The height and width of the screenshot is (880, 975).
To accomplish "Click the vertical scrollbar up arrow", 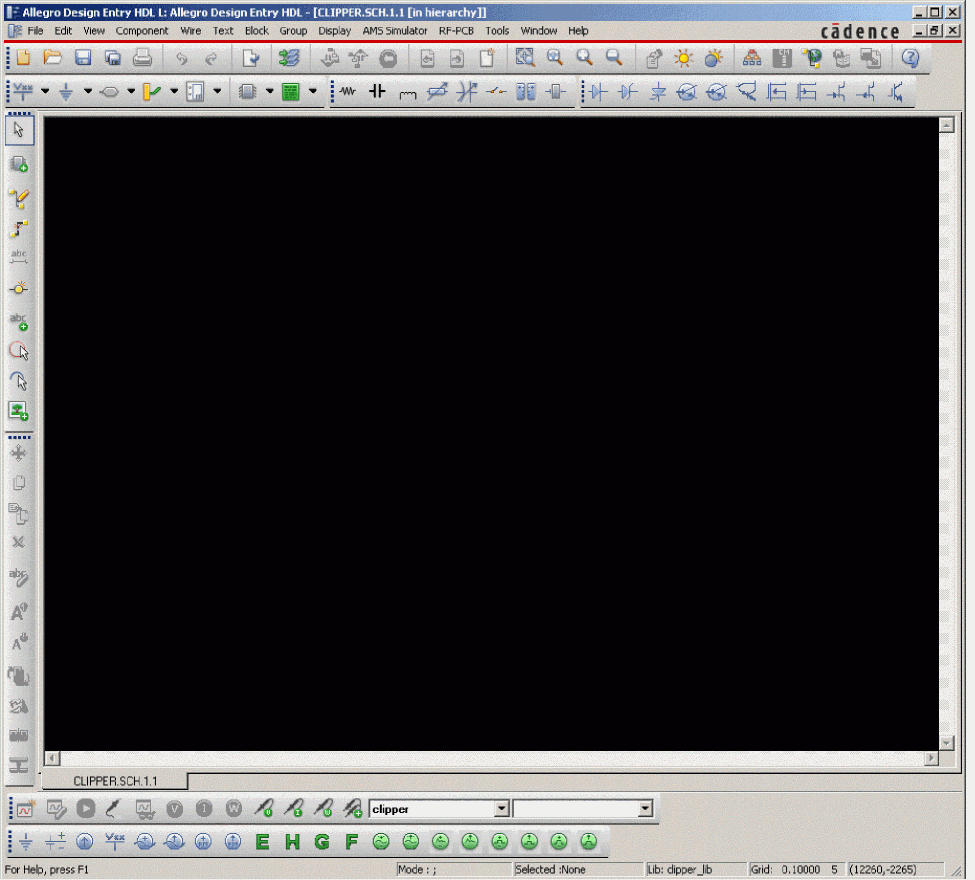I will click(x=946, y=125).
